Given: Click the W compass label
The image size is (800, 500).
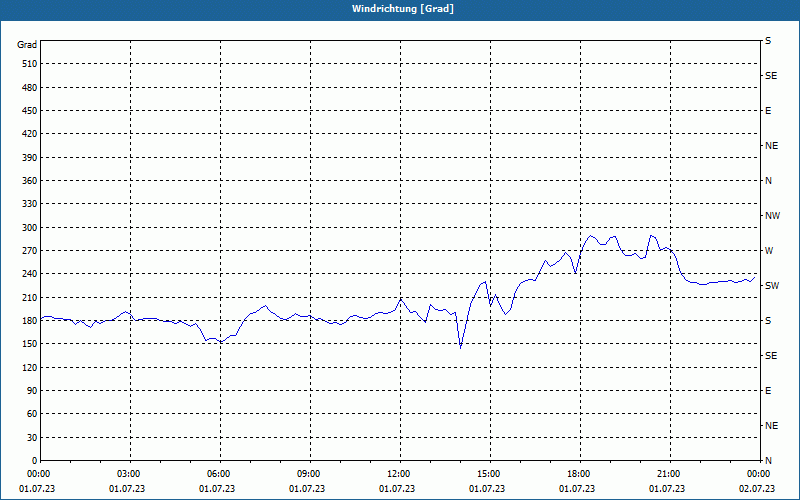Looking at the screenshot, I should coord(769,251).
